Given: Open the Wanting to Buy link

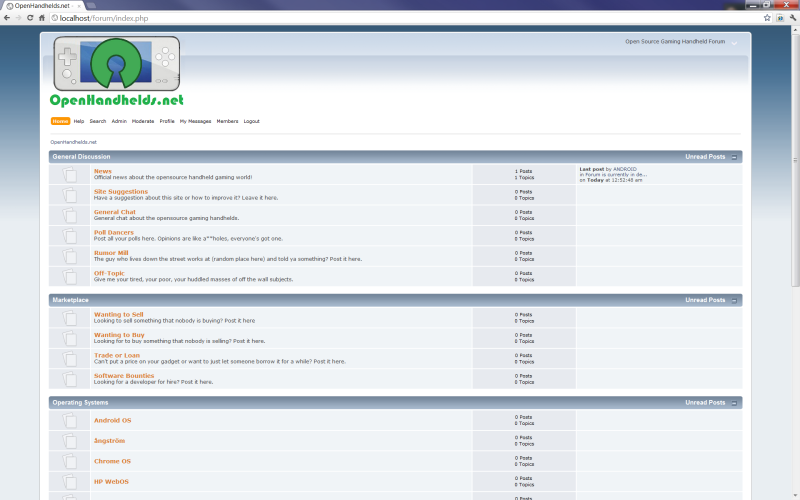Looking at the screenshot, I should pos(119,335).
